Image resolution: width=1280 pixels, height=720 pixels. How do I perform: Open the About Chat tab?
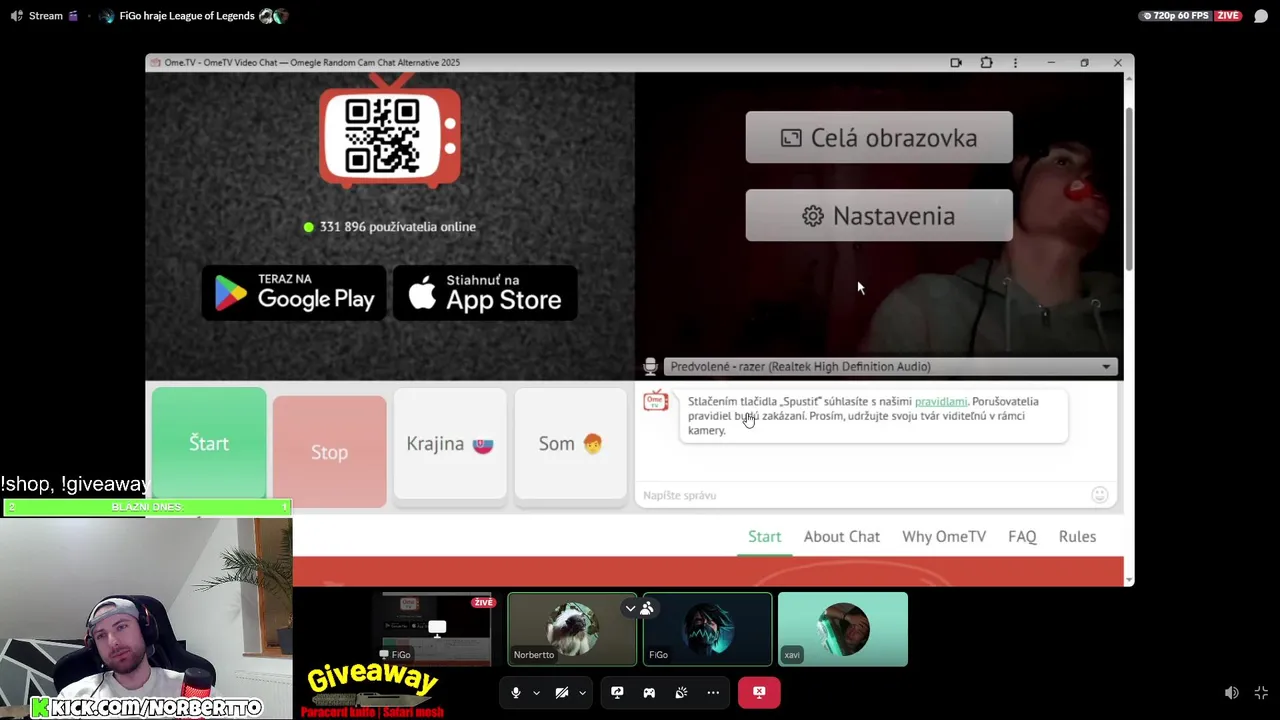pos(842,537)
